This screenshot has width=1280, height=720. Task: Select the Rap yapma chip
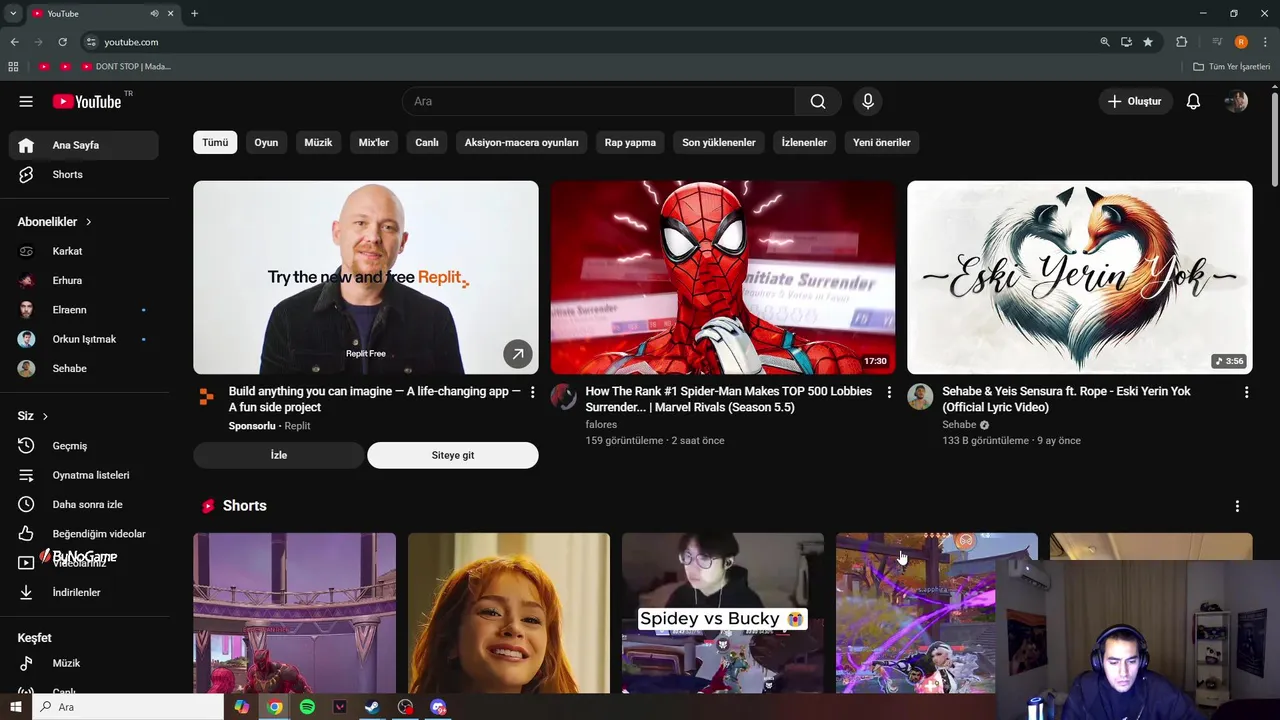[x=630, y=142]
